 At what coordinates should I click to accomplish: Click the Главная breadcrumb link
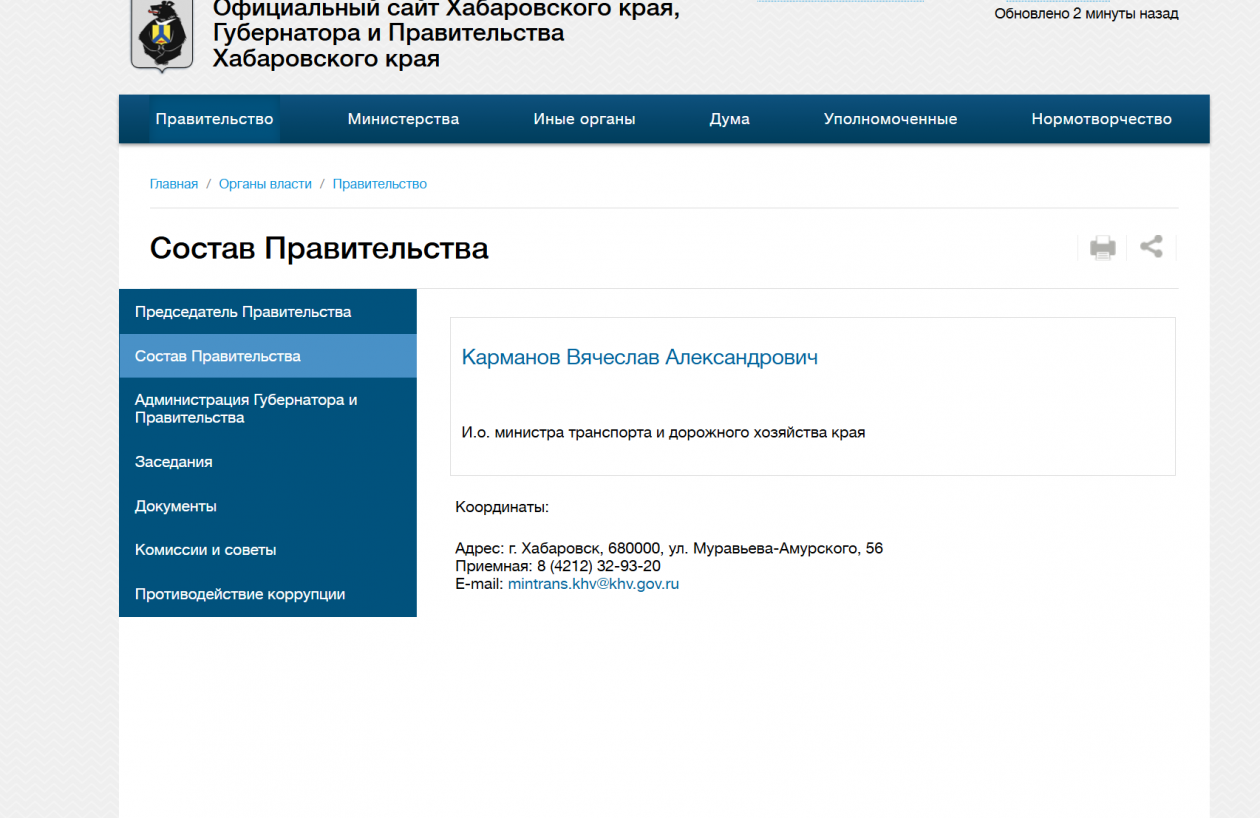174,184
